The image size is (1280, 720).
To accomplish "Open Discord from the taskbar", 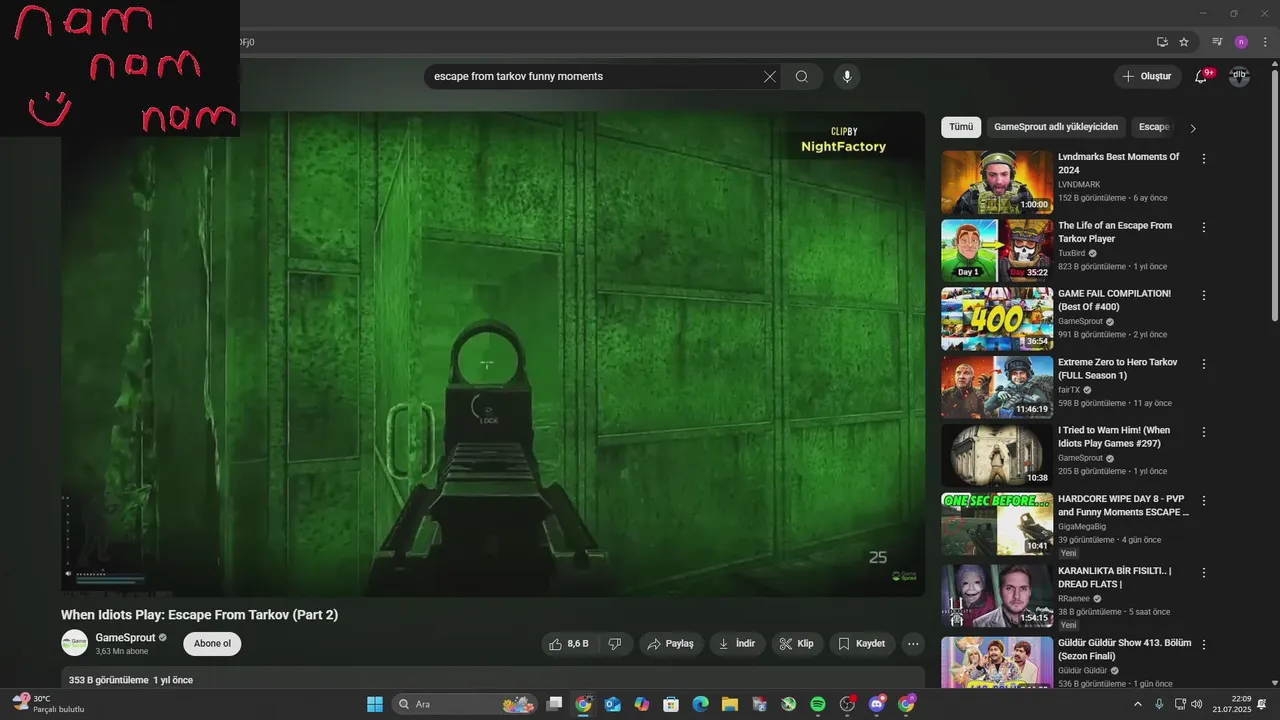I will (877, 704).
